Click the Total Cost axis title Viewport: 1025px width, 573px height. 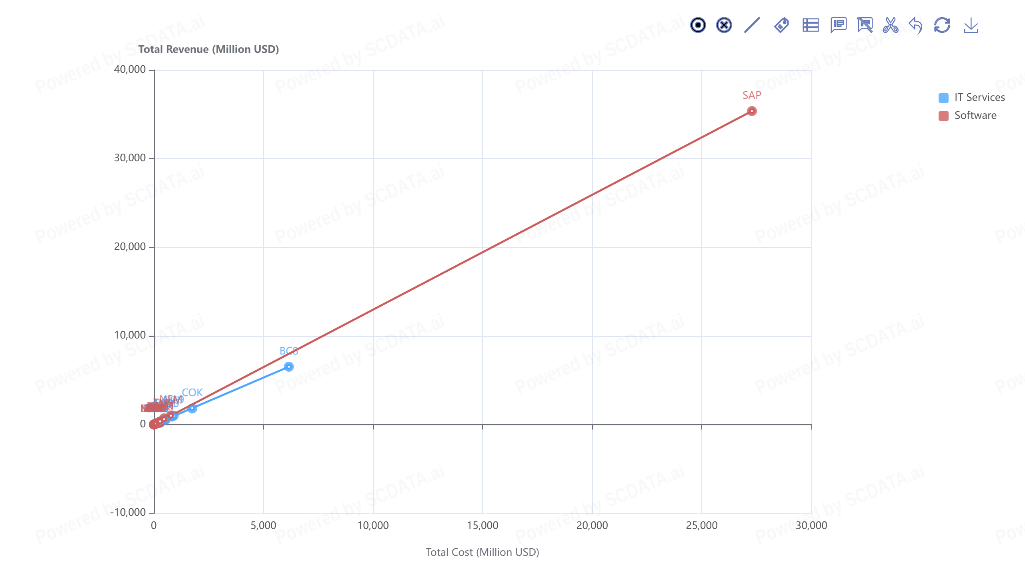[x=482, y=552]
